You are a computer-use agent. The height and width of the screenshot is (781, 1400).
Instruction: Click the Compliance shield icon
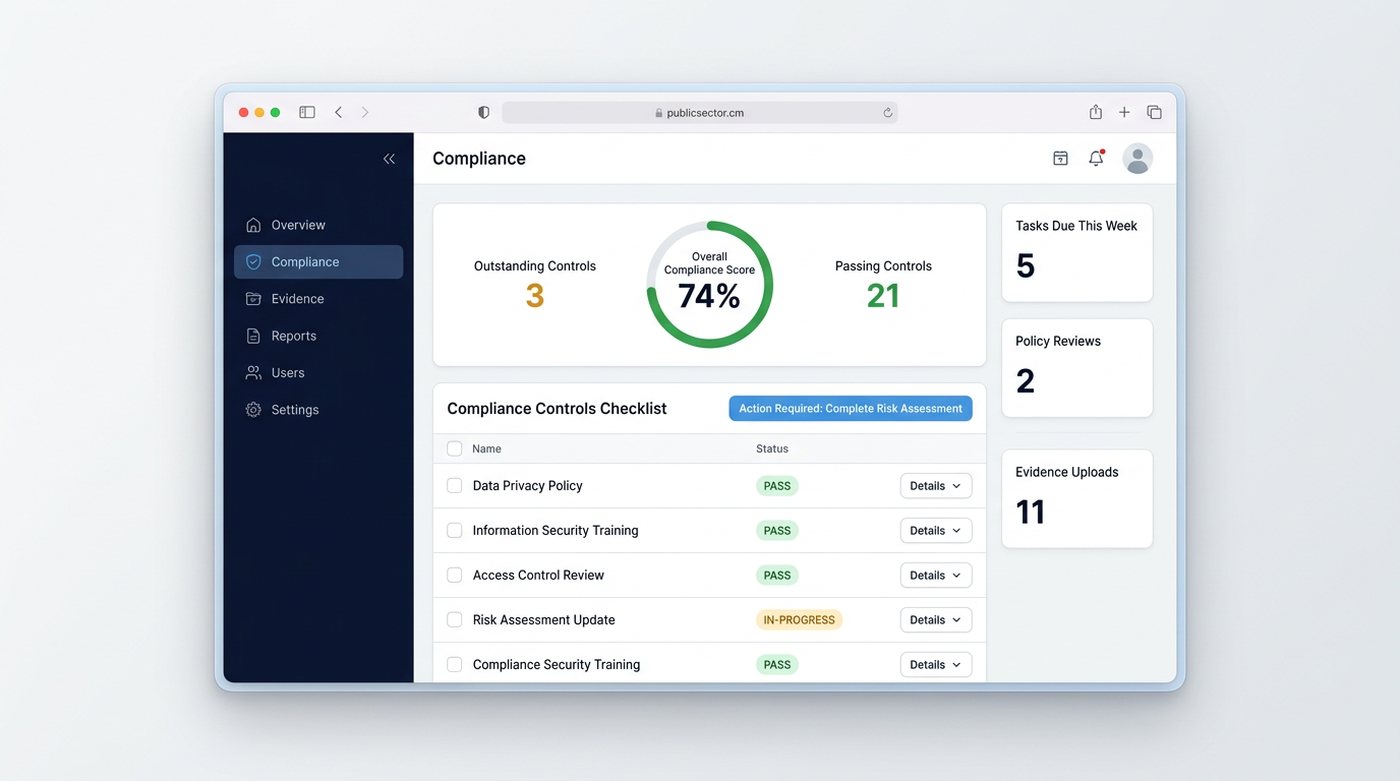pyautogui.click(x=254, y=262)
